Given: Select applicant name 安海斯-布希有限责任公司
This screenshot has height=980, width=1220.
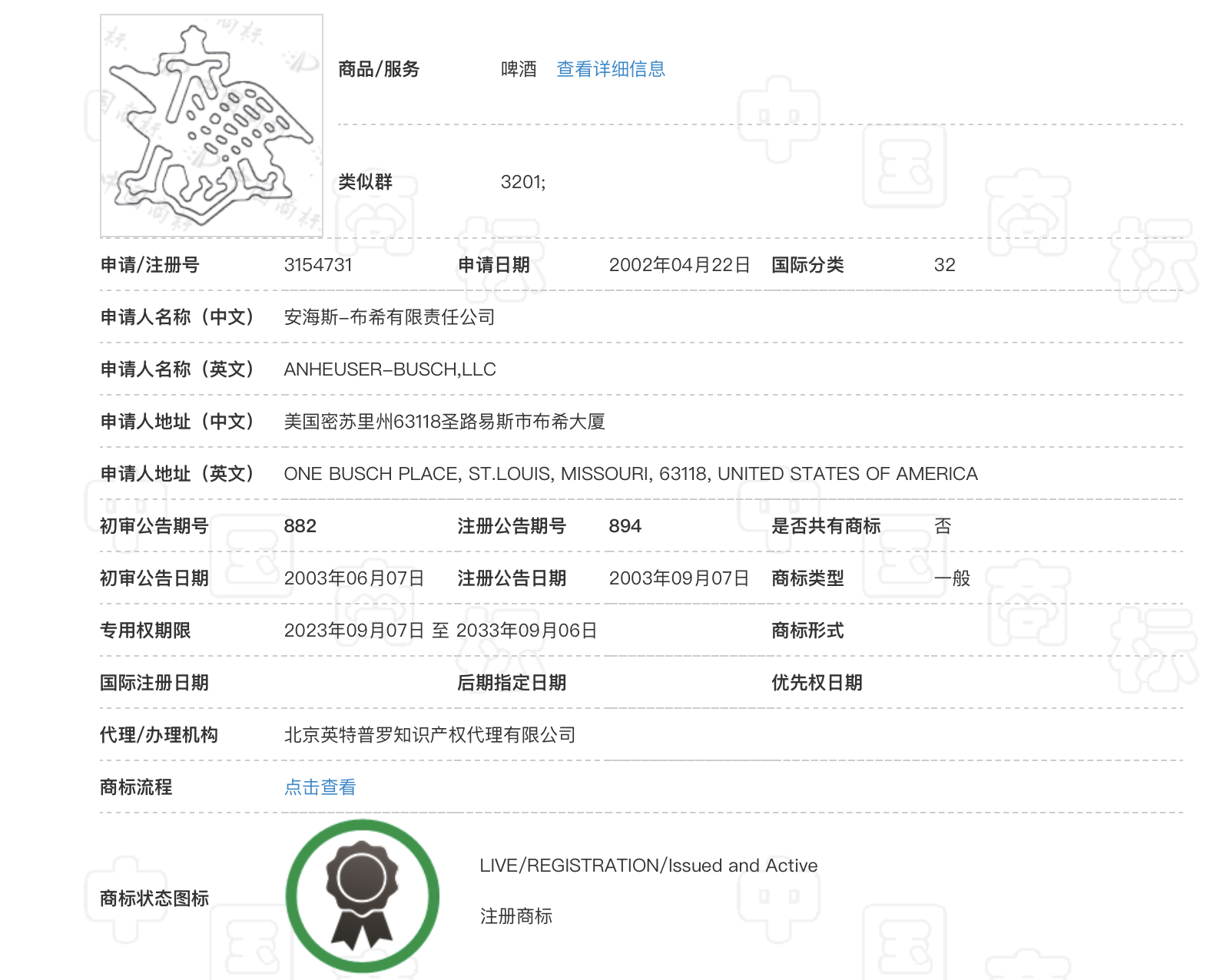Looking at the screenshot, I should pos(390,317).
